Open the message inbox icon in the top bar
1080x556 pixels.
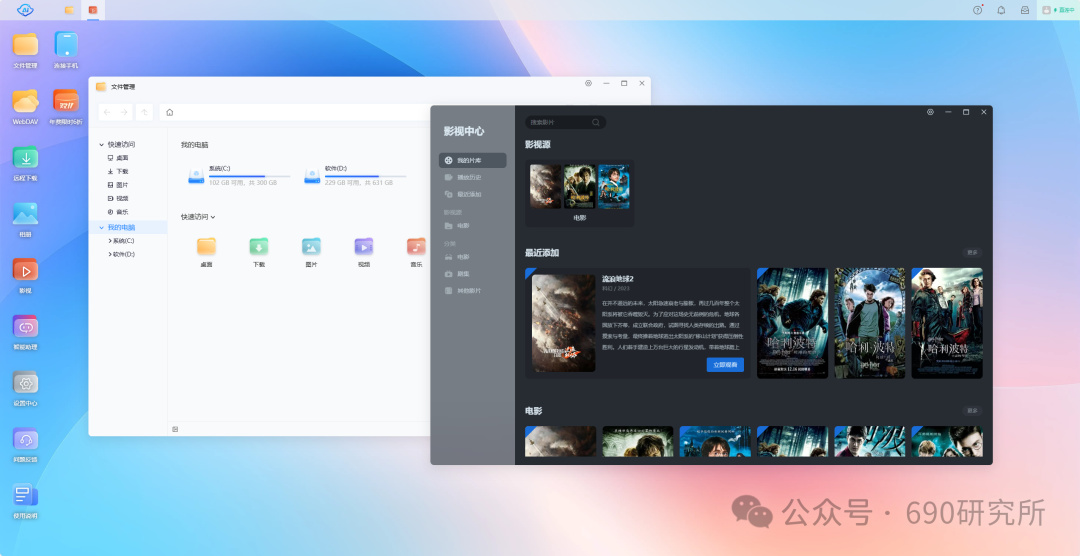click(1025, 10)
